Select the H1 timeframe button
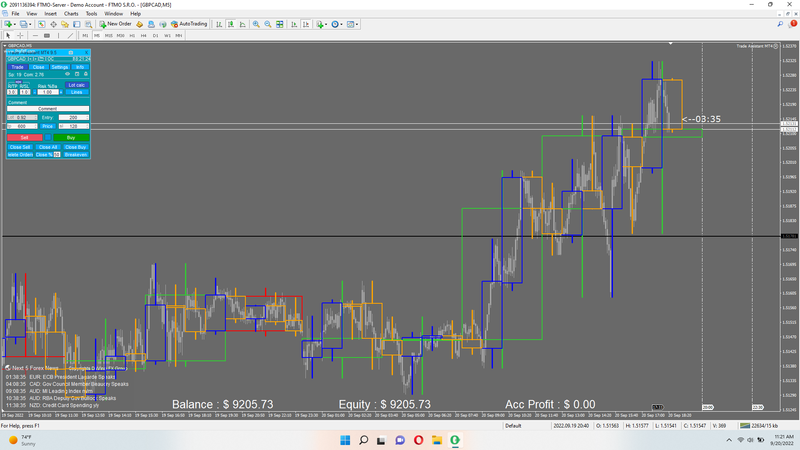This screenshot has height=450, width=800. pos(132,35)
